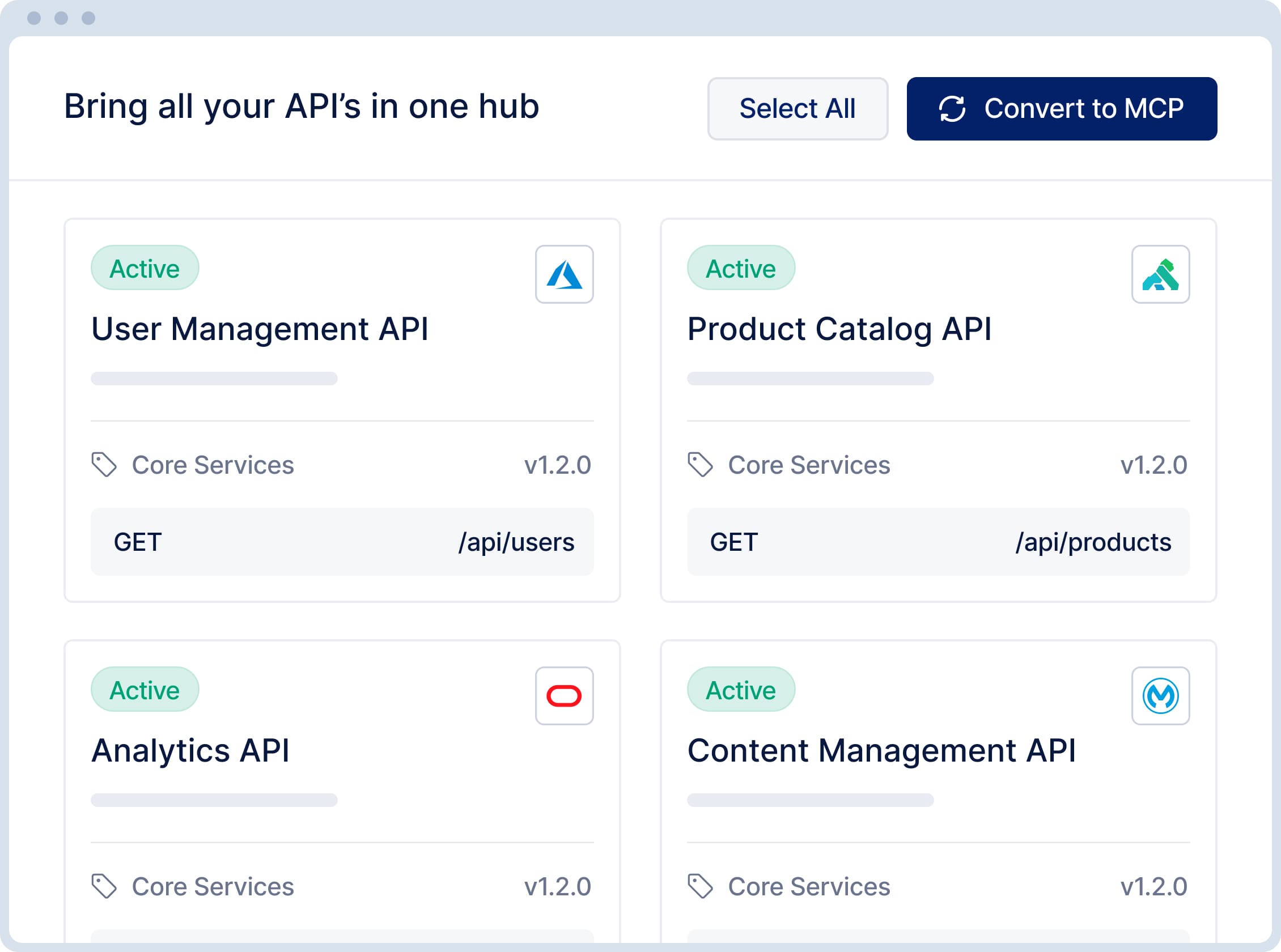Open the Analytics API card title
Screen dimensions: 1281x952
[x=190, y=750]
